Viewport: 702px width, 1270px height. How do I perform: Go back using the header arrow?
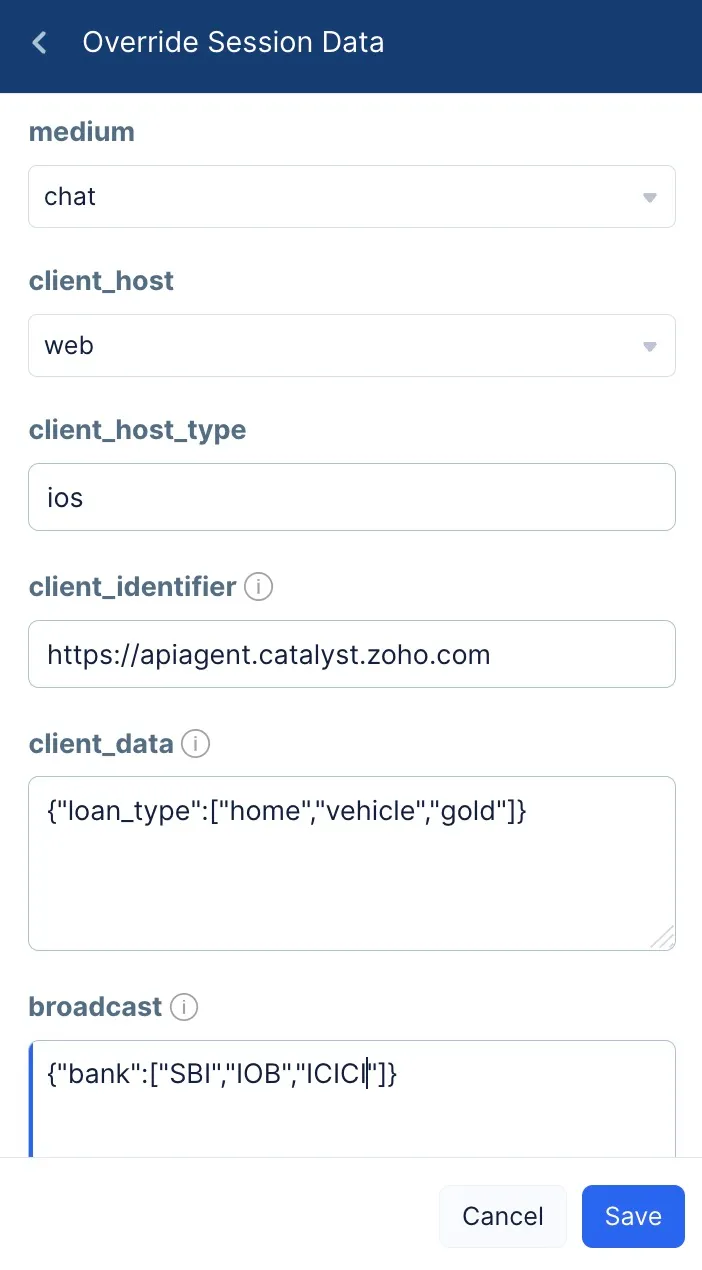[x=40, y=43]
